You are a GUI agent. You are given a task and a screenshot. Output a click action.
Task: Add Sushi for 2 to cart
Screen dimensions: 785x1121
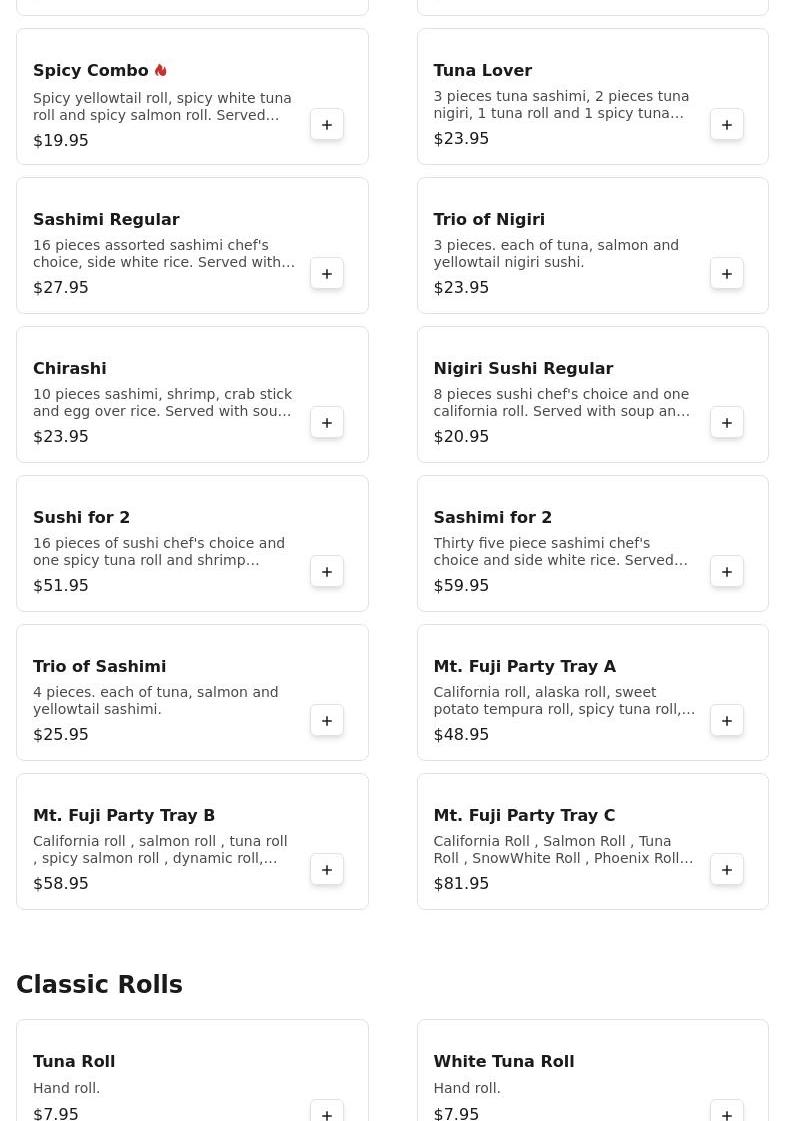[x=327, y=572]
